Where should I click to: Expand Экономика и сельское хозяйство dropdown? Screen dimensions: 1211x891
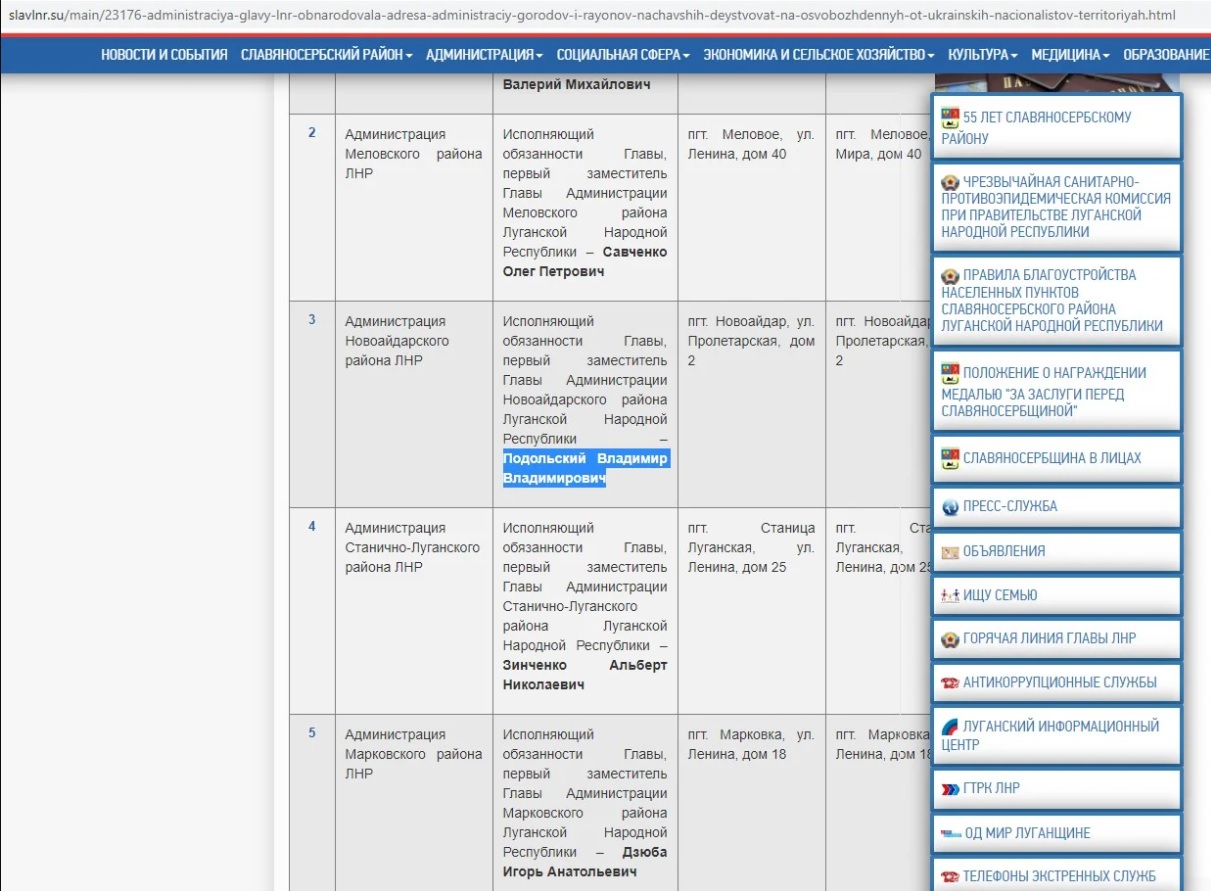819,55
